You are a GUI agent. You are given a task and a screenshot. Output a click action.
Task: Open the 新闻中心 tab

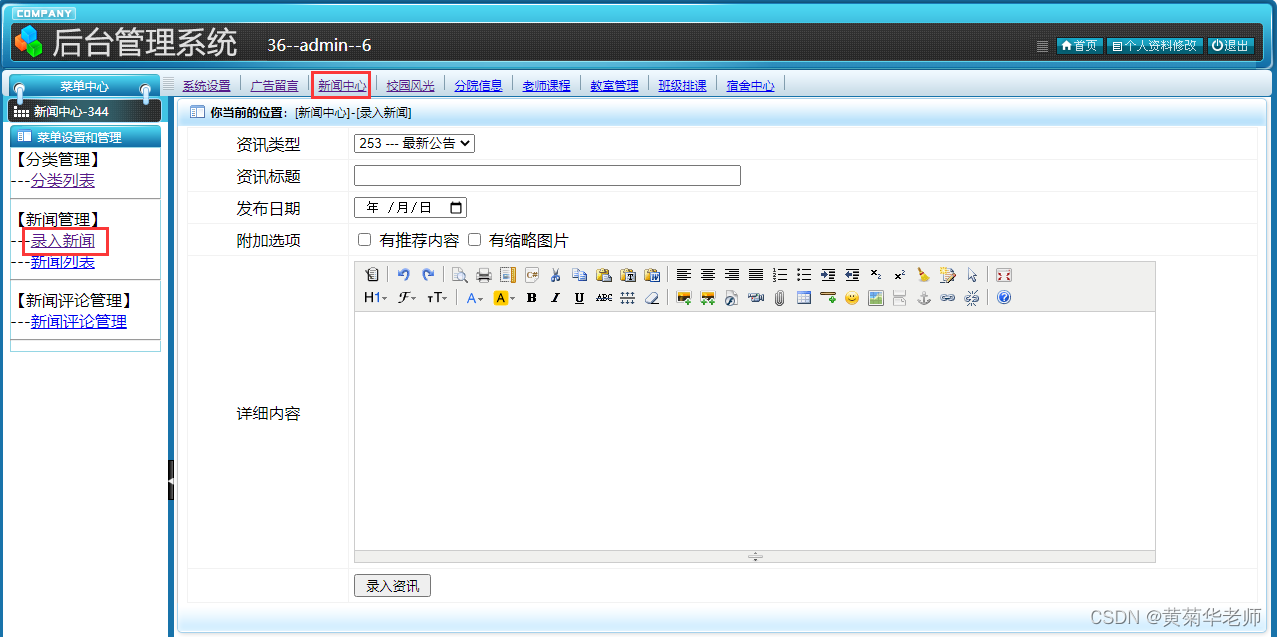coord(342,86)
